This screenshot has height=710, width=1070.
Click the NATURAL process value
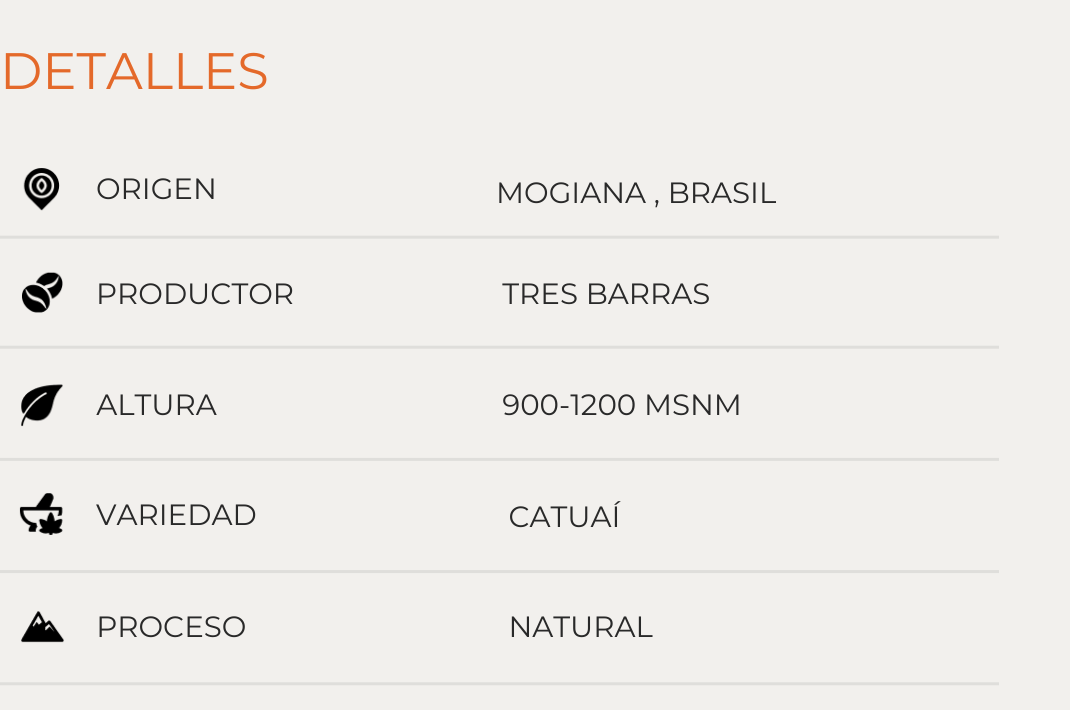pos(581,627)
